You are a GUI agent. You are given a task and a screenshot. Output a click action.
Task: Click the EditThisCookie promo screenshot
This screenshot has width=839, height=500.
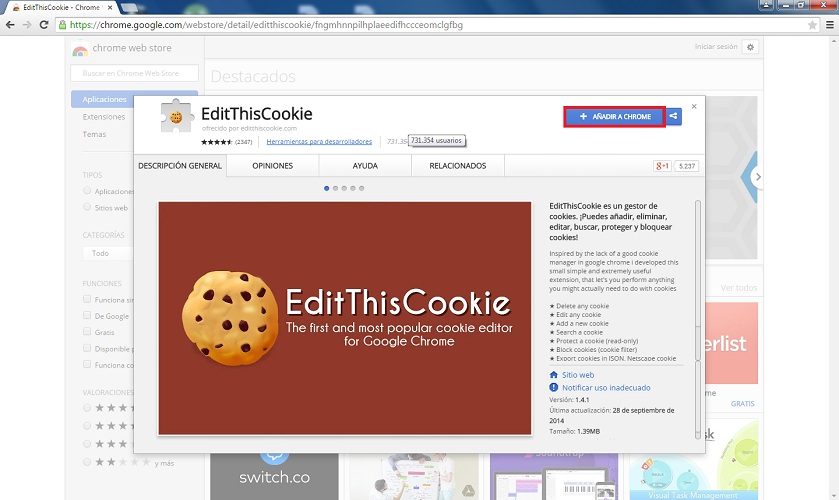[x=345, y=318]
